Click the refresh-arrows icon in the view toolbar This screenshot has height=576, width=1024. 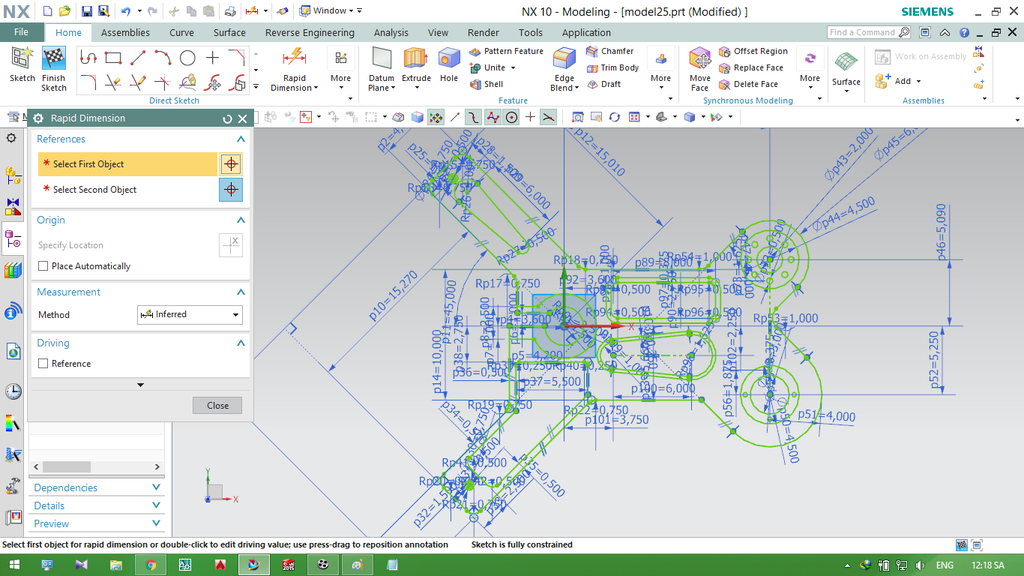coord(614,118)
